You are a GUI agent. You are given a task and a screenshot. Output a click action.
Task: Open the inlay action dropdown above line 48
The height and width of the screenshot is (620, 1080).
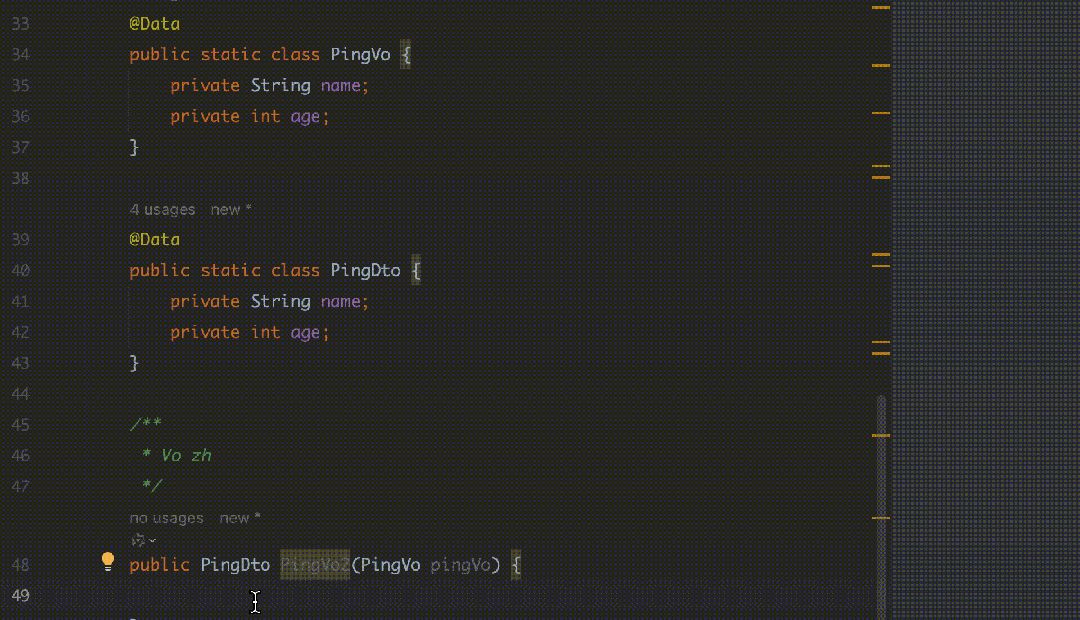tap(143, 540)
